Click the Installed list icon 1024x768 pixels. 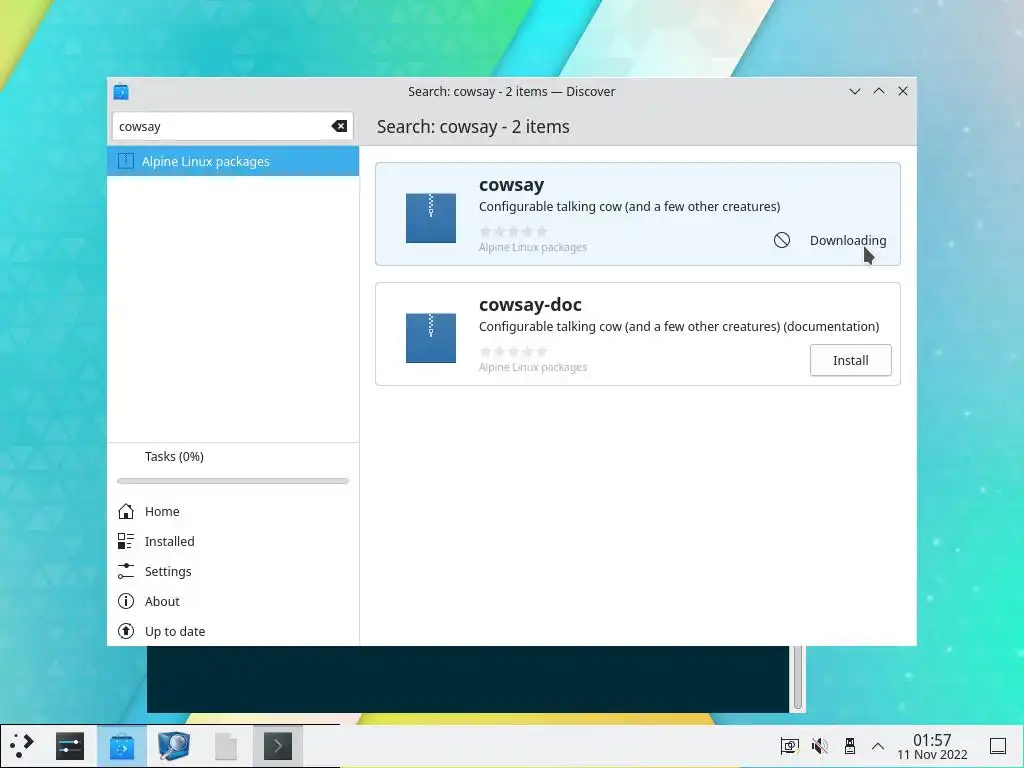coord(126,541)
